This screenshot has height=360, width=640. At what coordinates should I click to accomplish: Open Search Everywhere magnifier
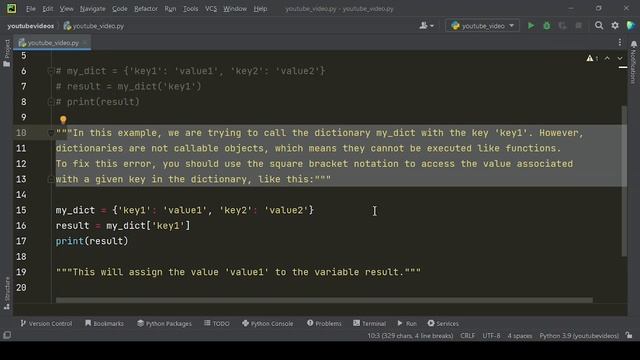click(599, 26)
